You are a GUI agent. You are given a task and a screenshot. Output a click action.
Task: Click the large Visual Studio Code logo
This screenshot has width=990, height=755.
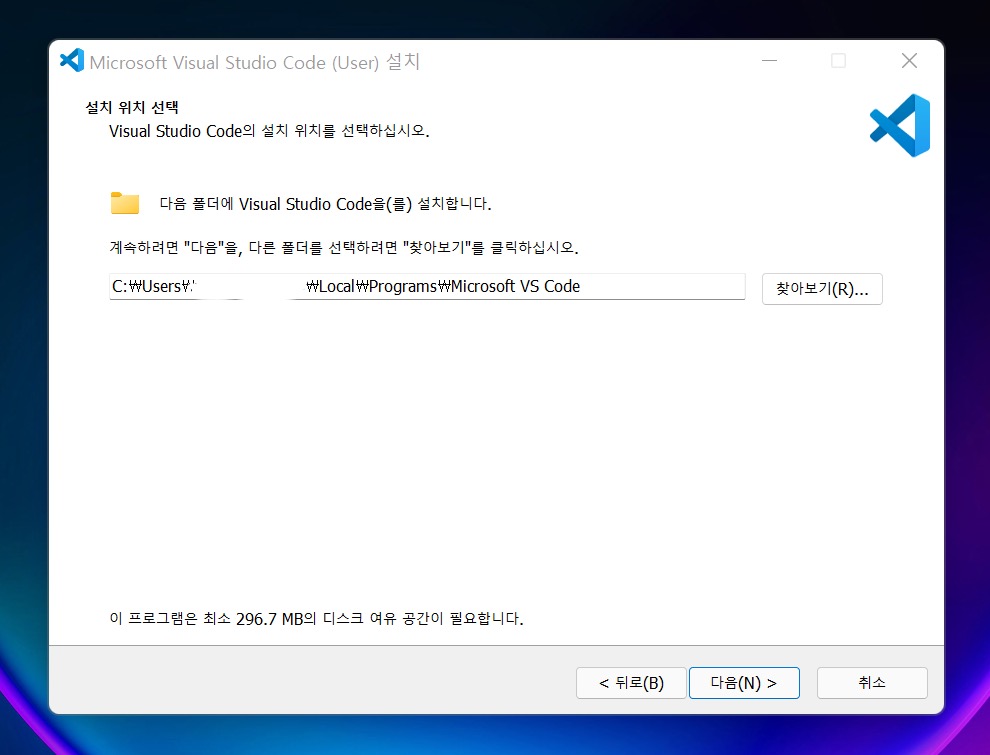pyautogui.click(x=900, y=126)
